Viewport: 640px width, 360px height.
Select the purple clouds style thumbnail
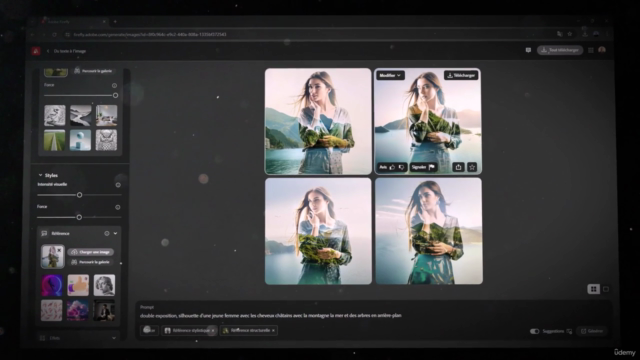coord(78,310)
